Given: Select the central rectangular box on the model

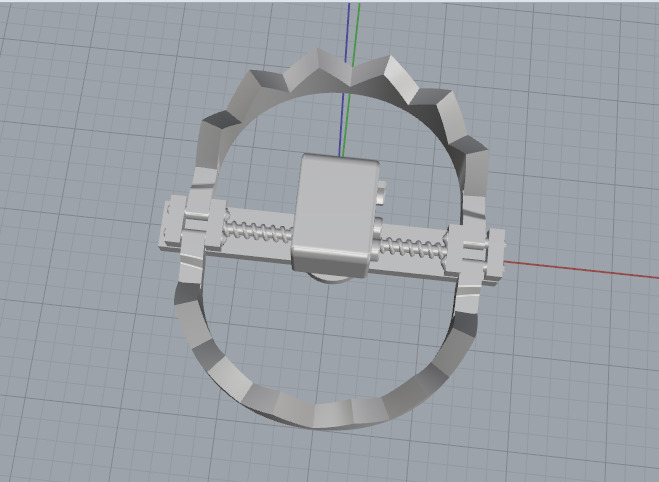Looking at the screenshot, I should (x=334, y=214).
